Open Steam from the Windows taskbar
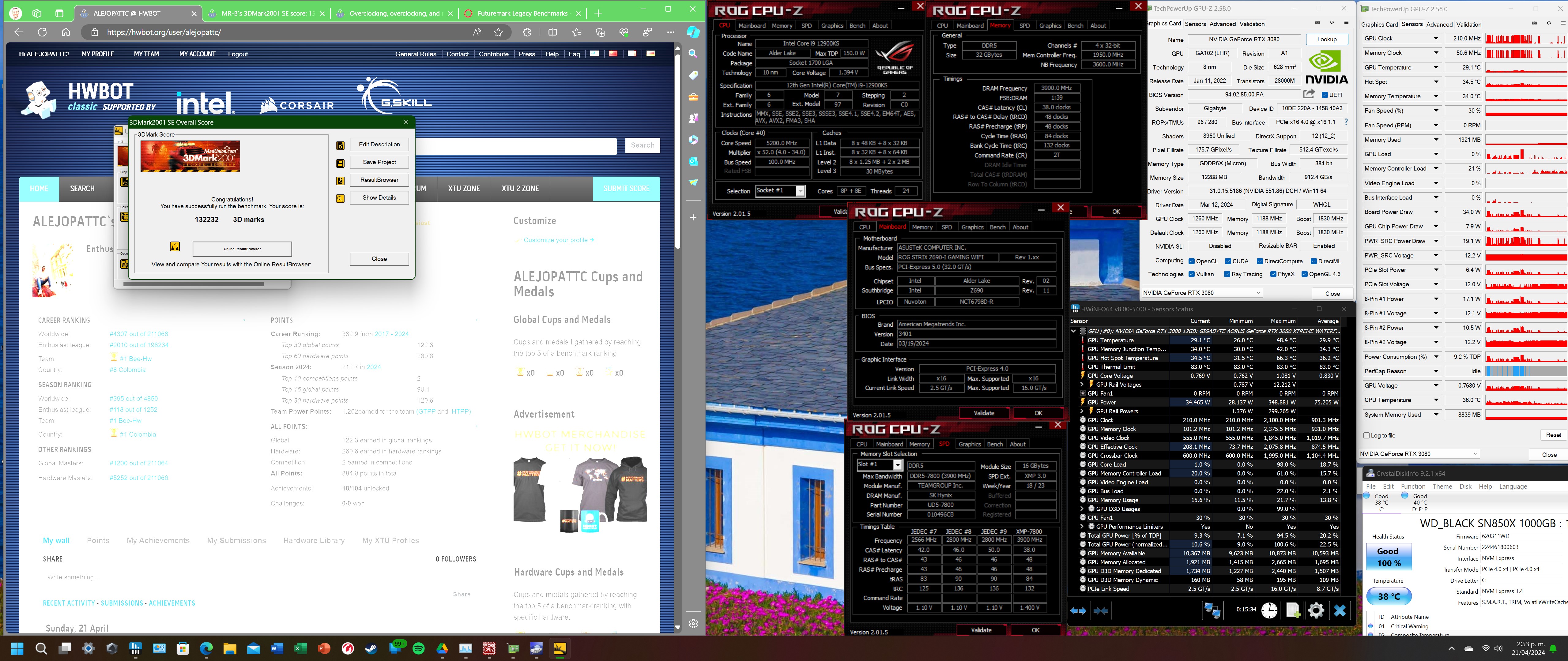 point(371,648)
